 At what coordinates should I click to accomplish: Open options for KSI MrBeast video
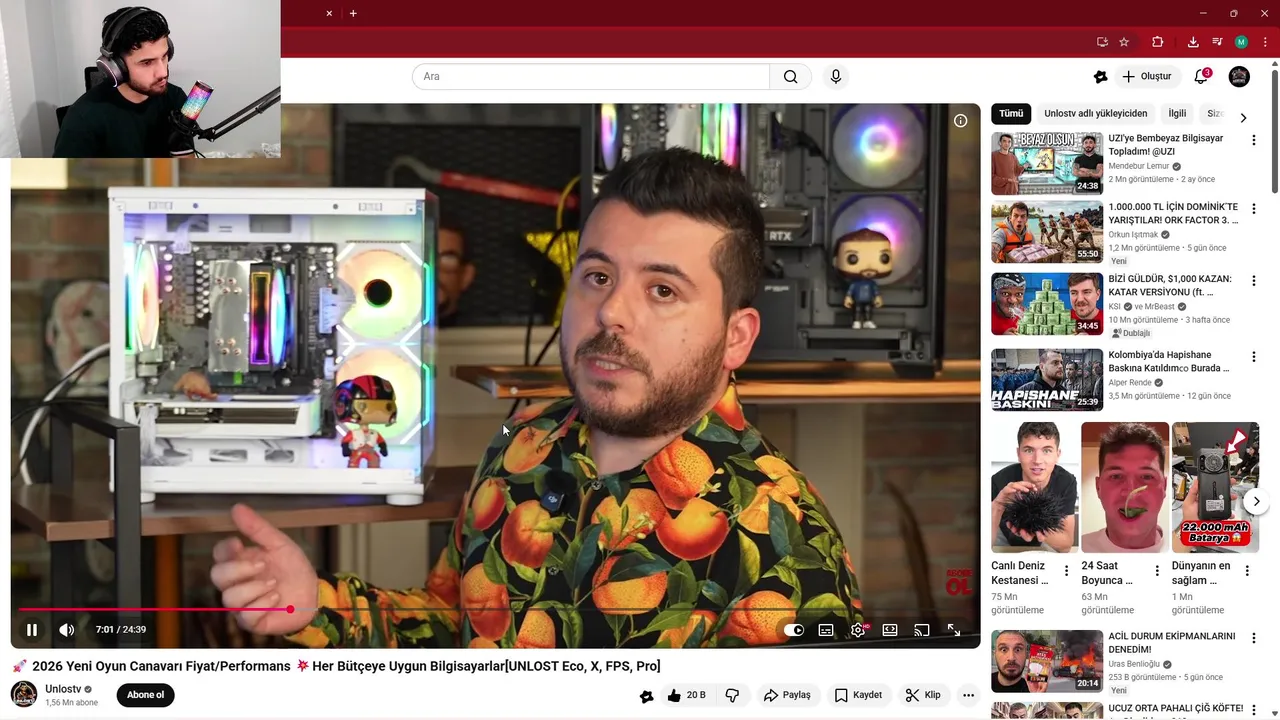click(1253, 281)
